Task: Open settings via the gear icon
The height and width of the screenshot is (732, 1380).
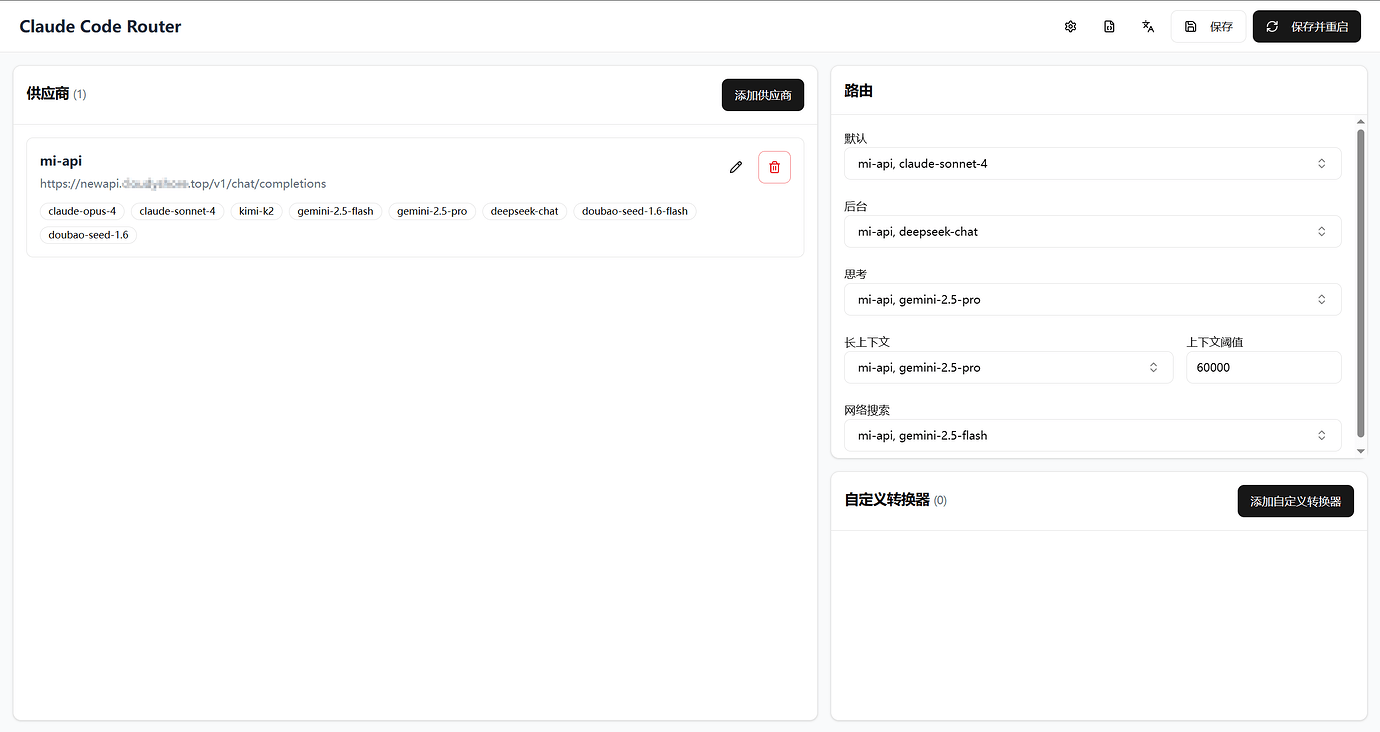Action: 1070,27
